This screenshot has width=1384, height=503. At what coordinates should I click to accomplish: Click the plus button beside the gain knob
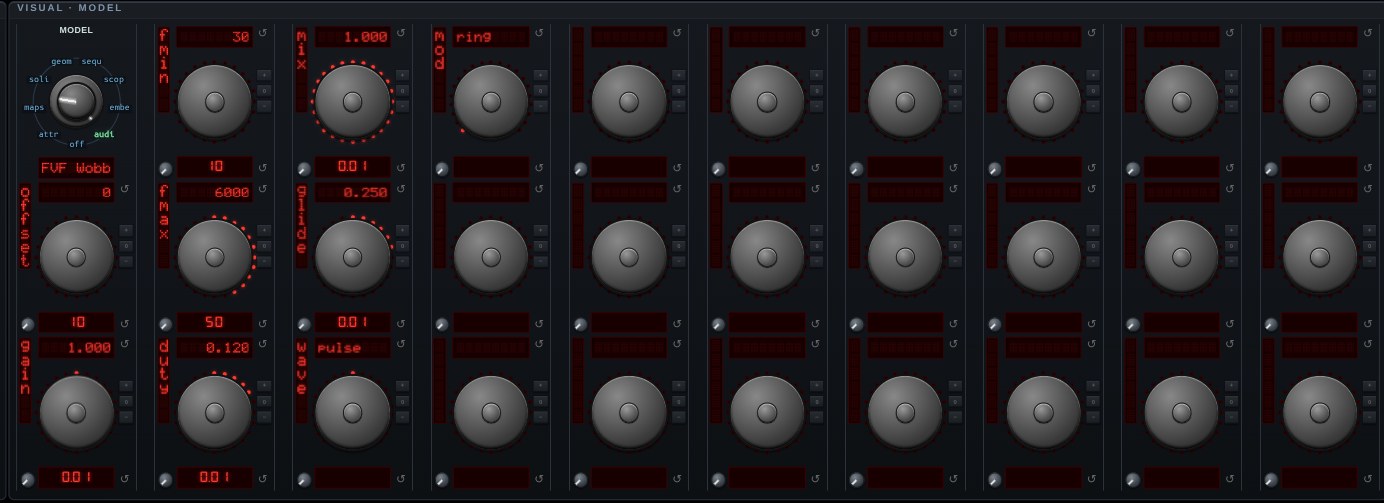(126, 385)
